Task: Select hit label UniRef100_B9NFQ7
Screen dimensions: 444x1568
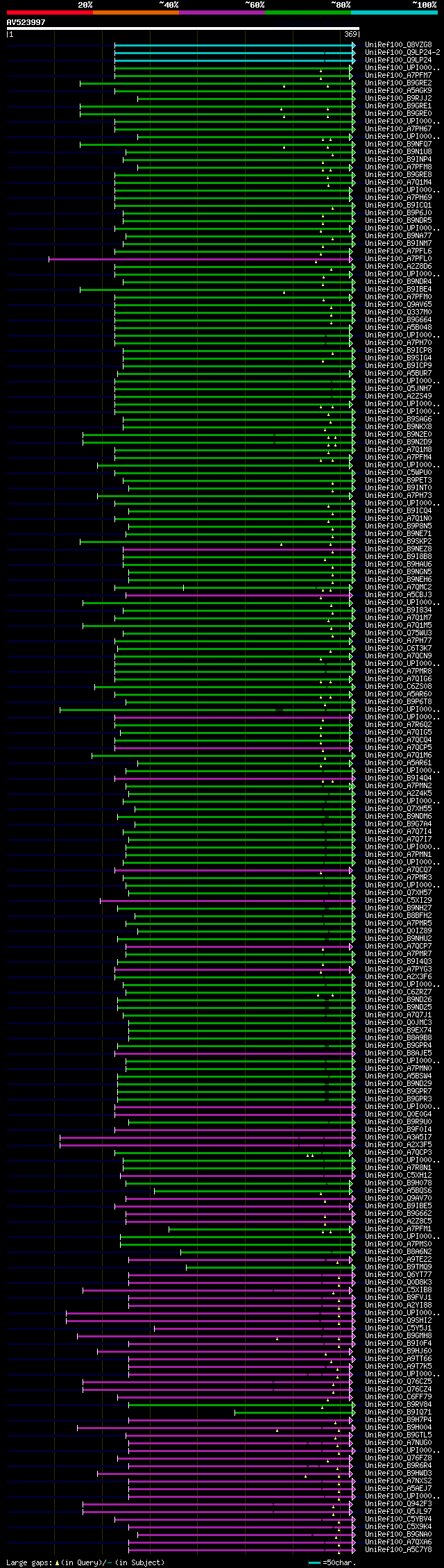Action: point(398,144)
